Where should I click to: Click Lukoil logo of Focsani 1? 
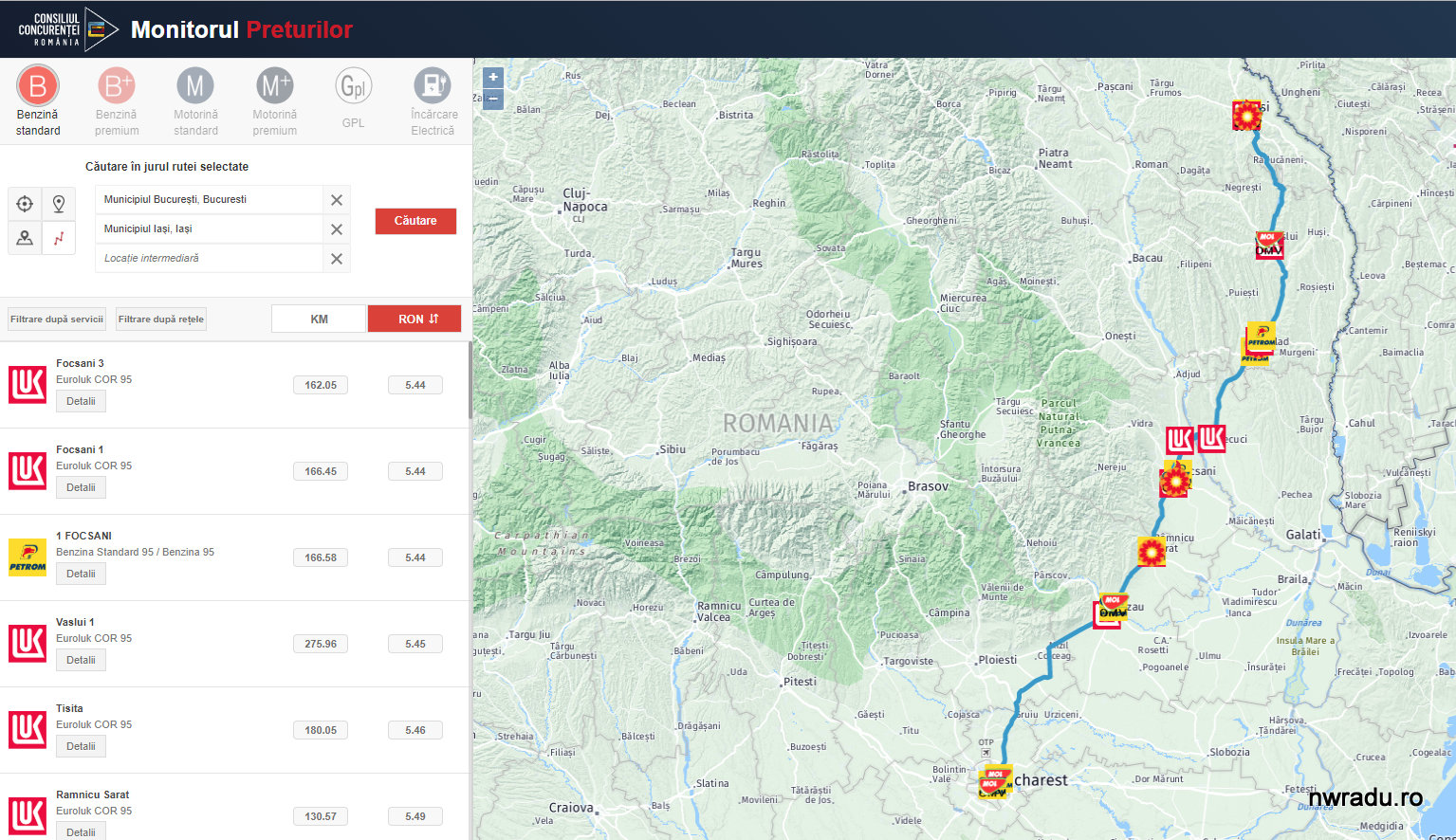[28, 471]
